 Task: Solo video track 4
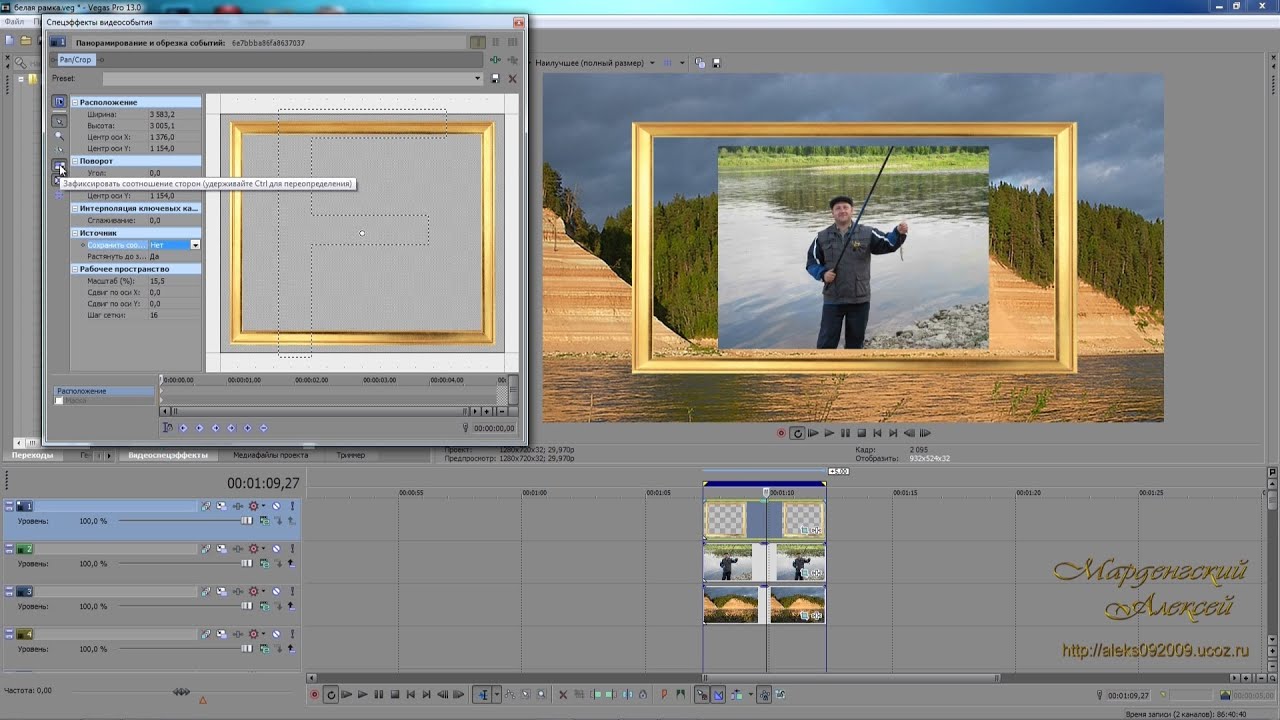291,635
